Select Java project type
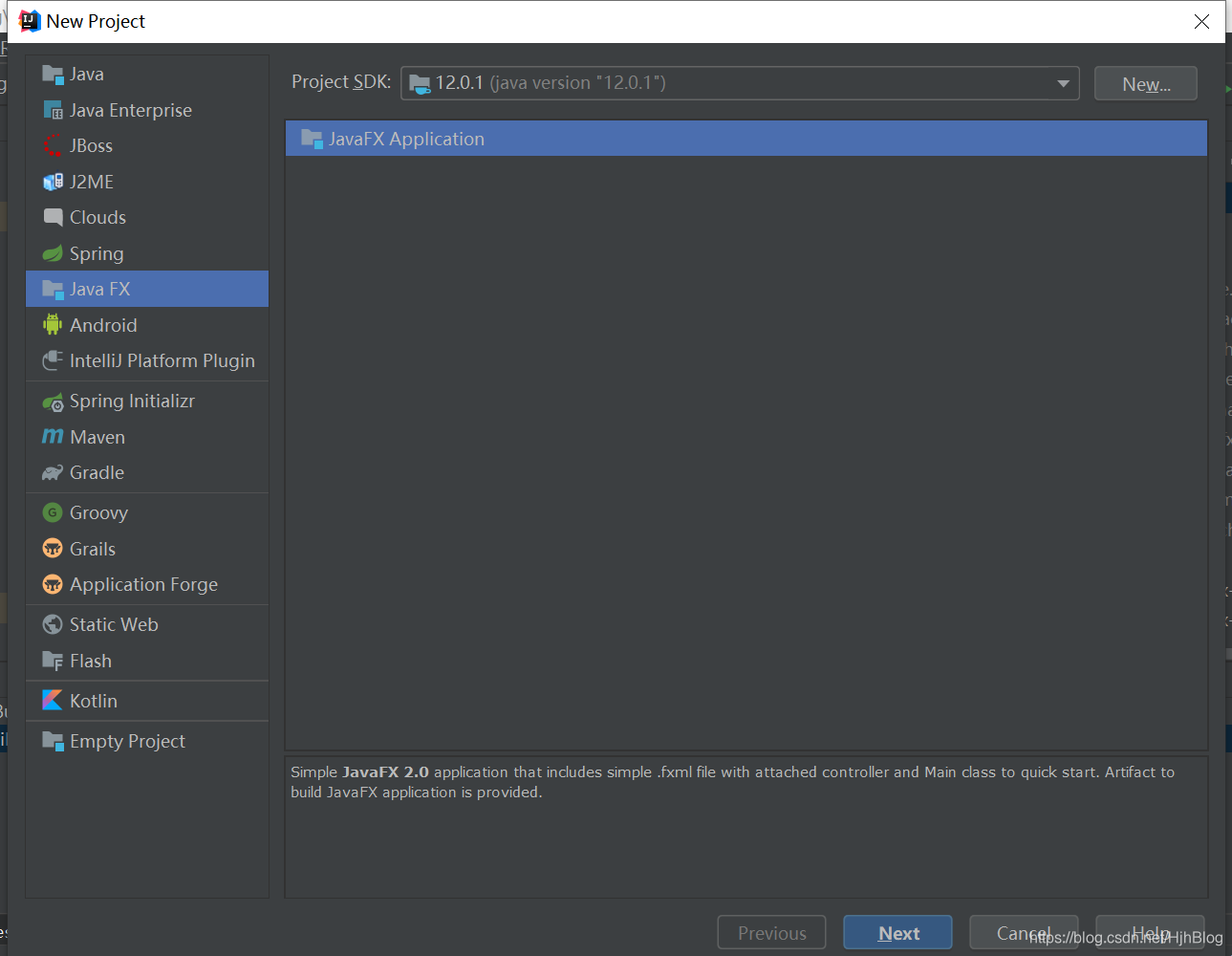 147,75
